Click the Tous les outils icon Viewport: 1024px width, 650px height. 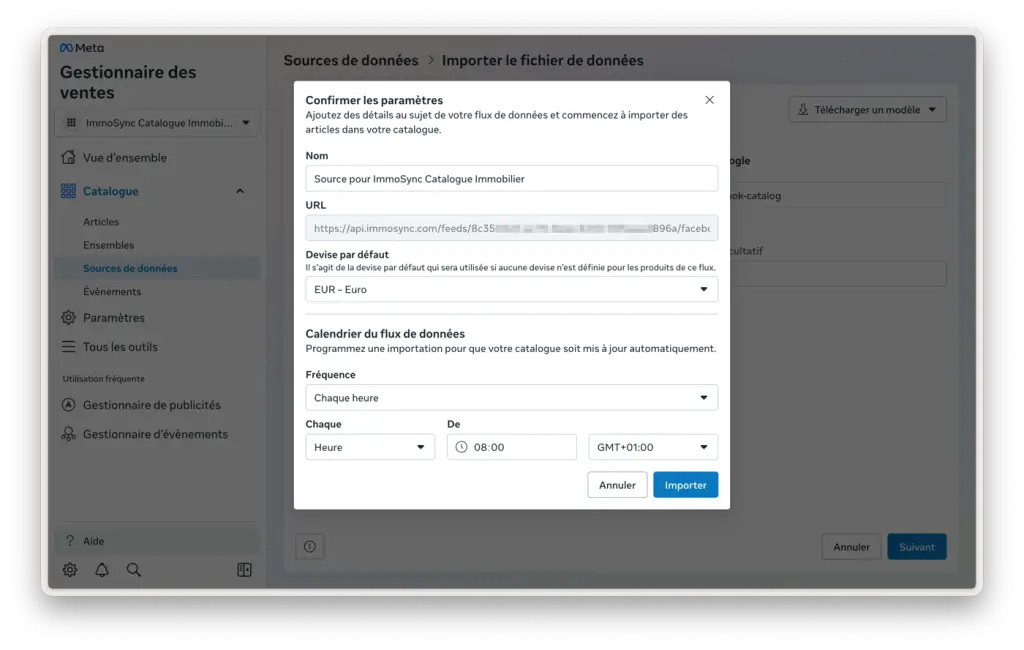(67, 347)
